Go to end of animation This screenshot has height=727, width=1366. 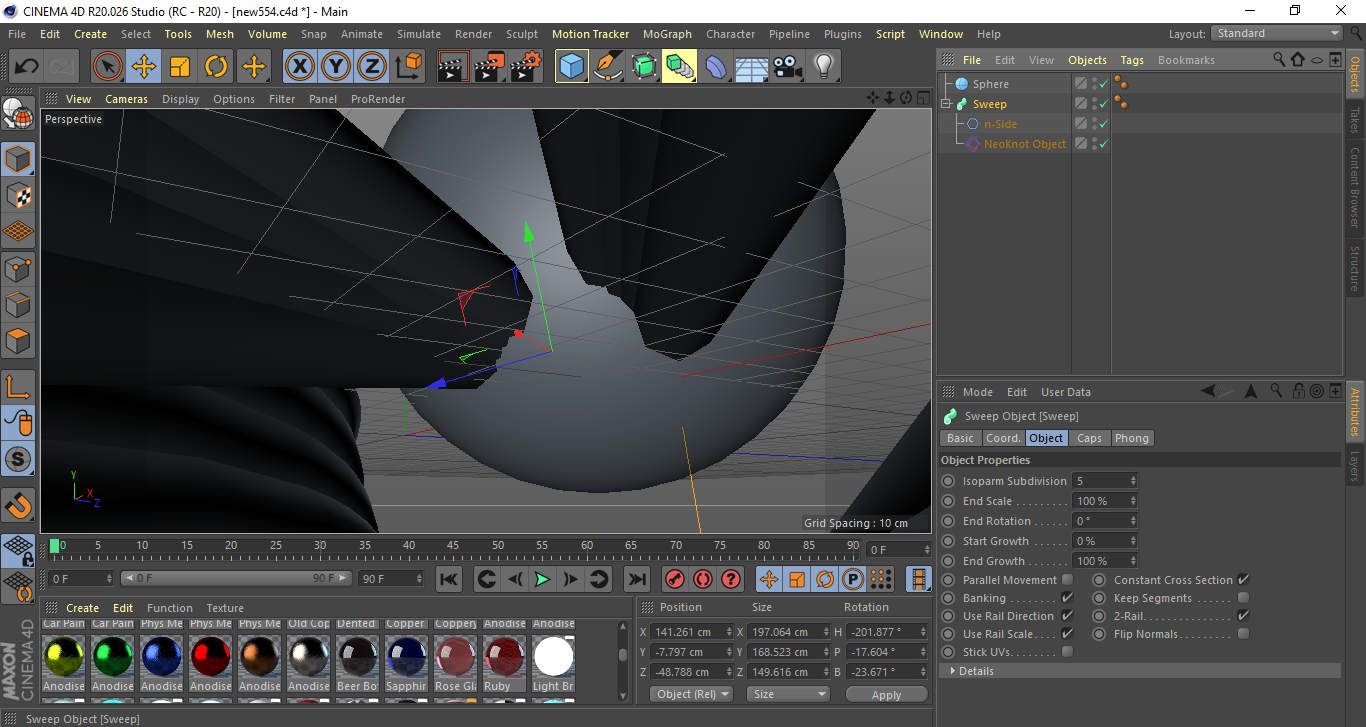[x=637, y=579]
